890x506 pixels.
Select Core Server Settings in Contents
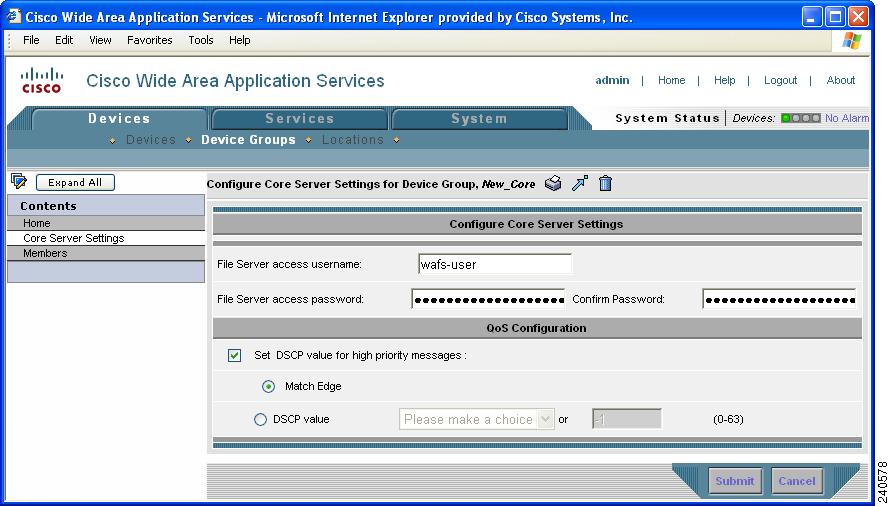click(x=106, y=239)
